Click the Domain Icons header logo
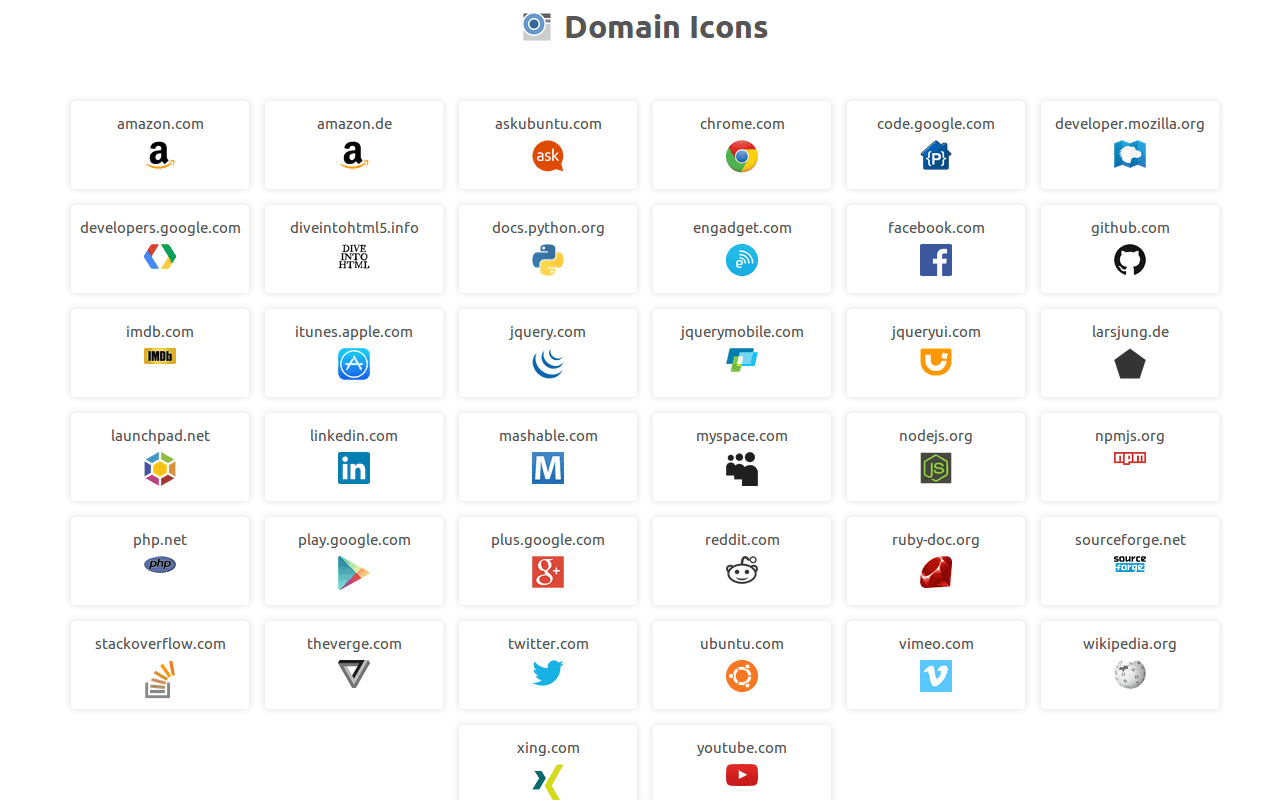This screenshot has width=1280, height=800. click(x=537, y=26)
